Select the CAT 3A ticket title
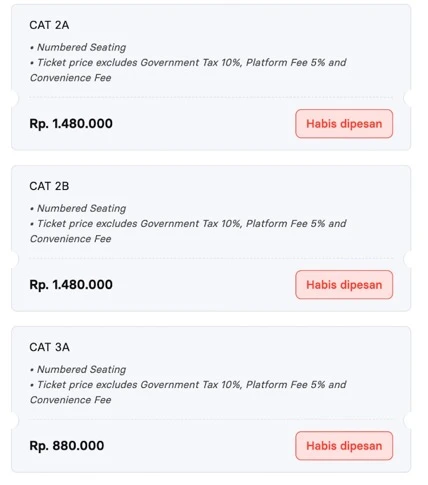Image resolution: width=428 pixels, height=485 pixels. coord(50,347)
